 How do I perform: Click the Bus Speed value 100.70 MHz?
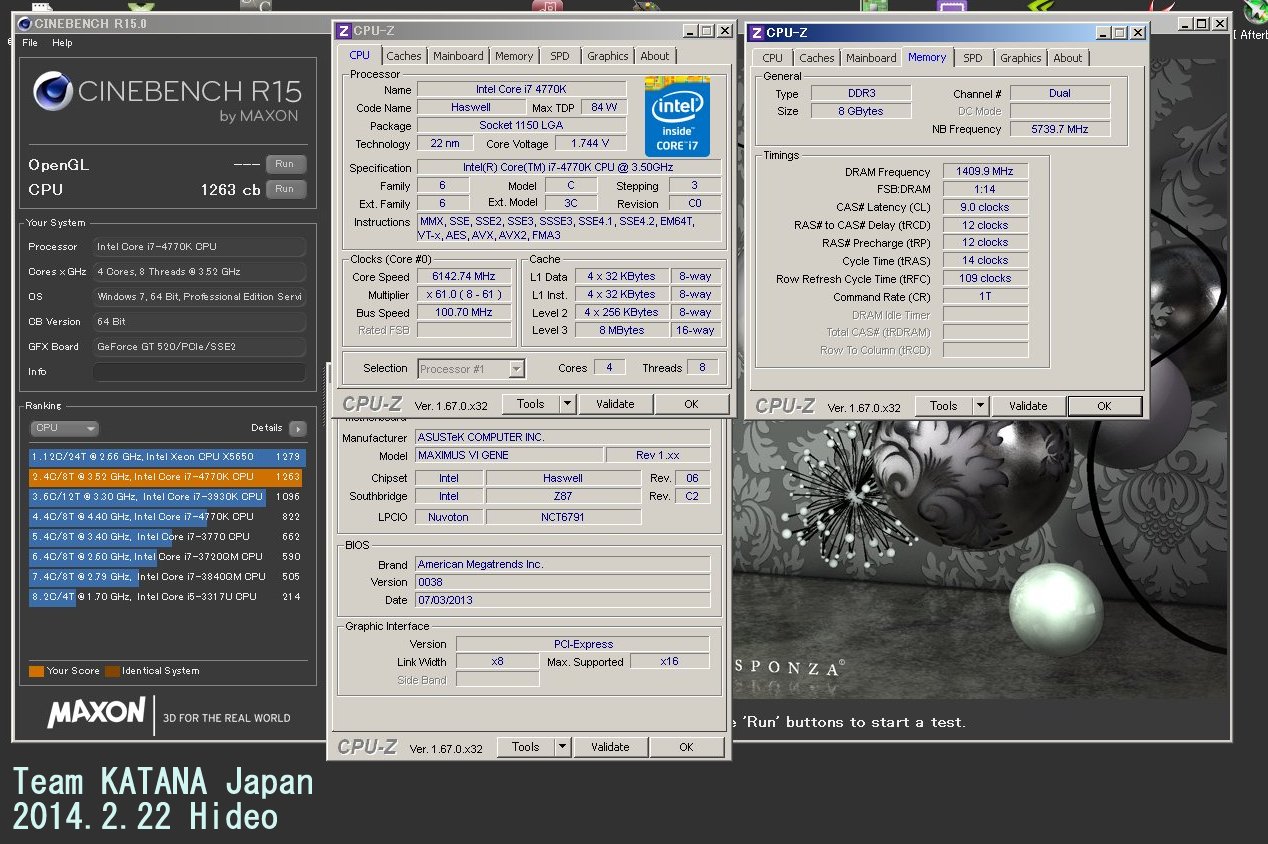pyautogui.click(x=464, y=313)
